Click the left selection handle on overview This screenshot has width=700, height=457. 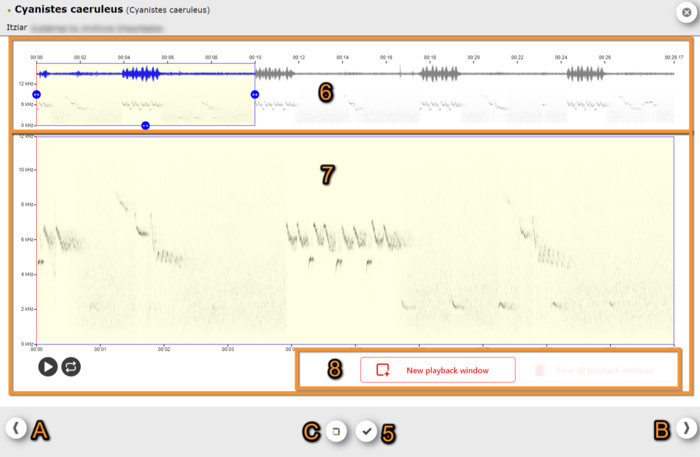point(37,94)
